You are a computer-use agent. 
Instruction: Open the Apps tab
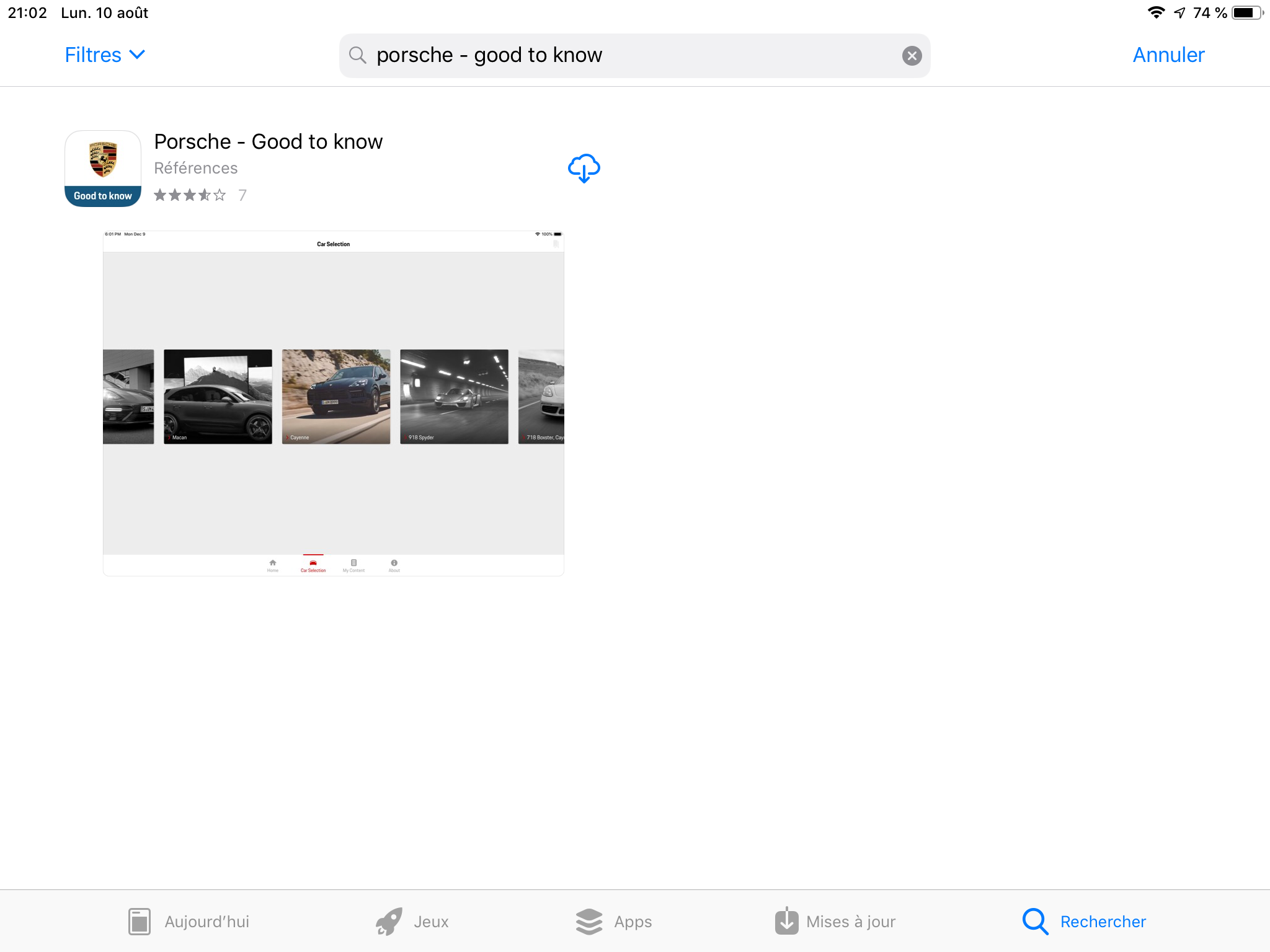(x=614, y=922)
